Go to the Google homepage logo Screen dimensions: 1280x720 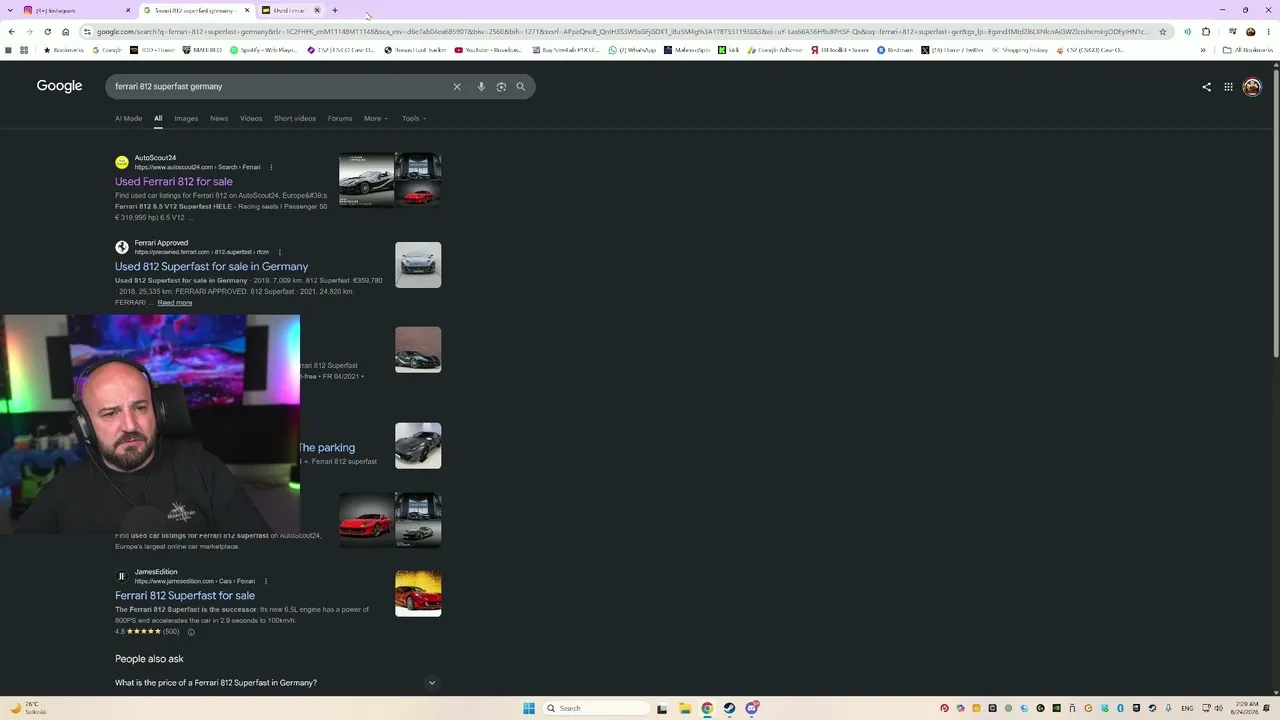click(60, 86)
